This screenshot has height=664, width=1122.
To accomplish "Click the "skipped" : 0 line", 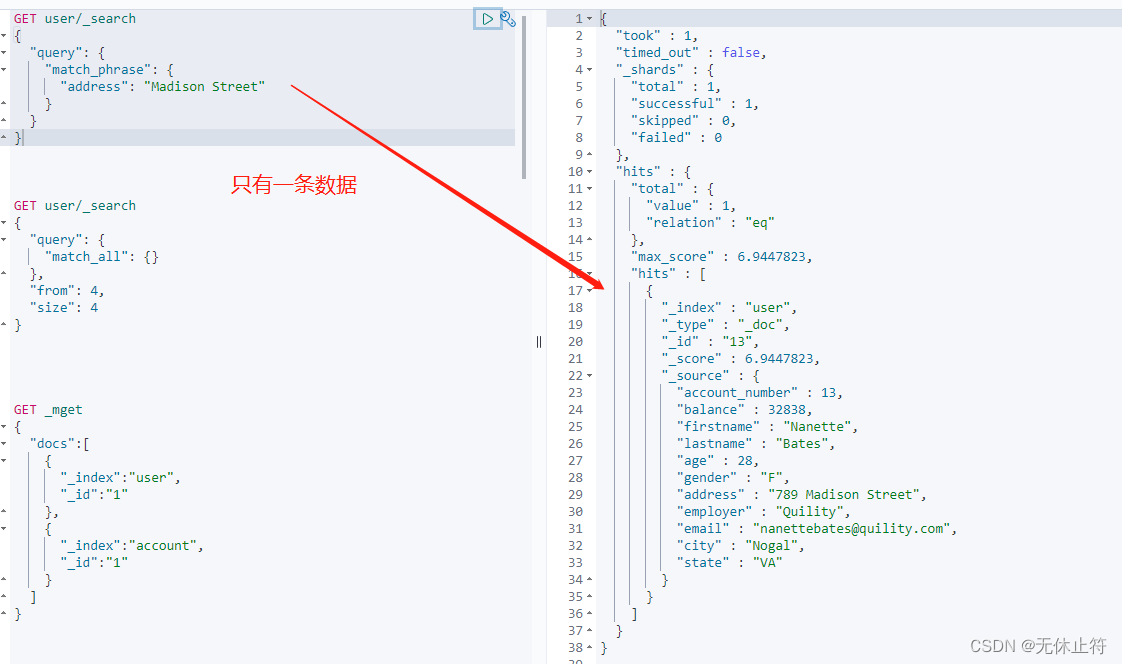I will (x=683, y=121).
